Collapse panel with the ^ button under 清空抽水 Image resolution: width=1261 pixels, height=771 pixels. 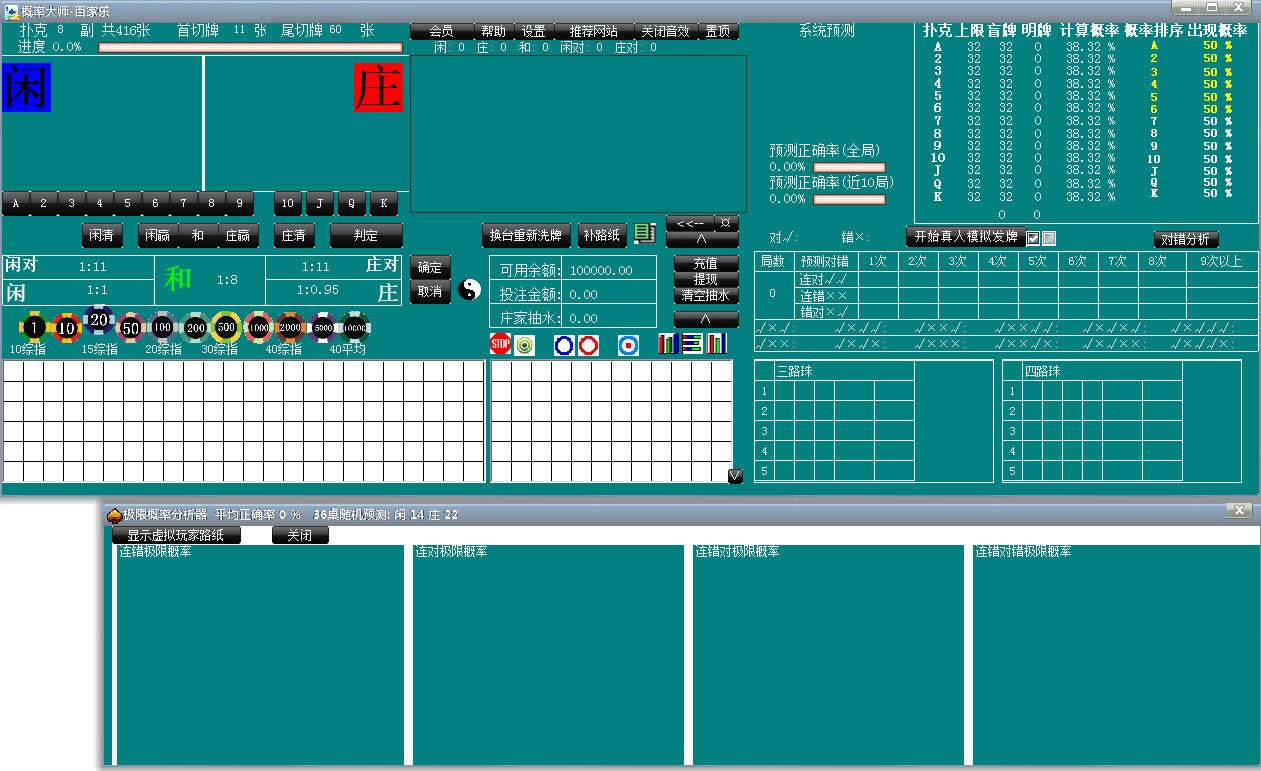coord(706,320)
